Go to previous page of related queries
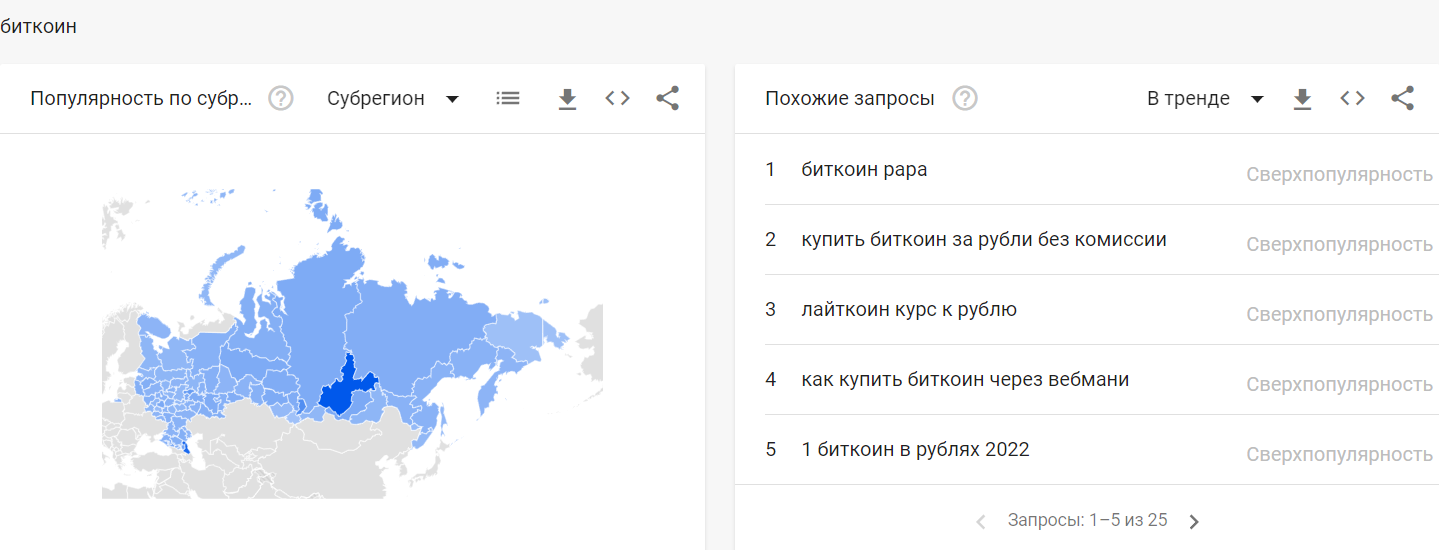1439x550 pixels. click(981, 521)
